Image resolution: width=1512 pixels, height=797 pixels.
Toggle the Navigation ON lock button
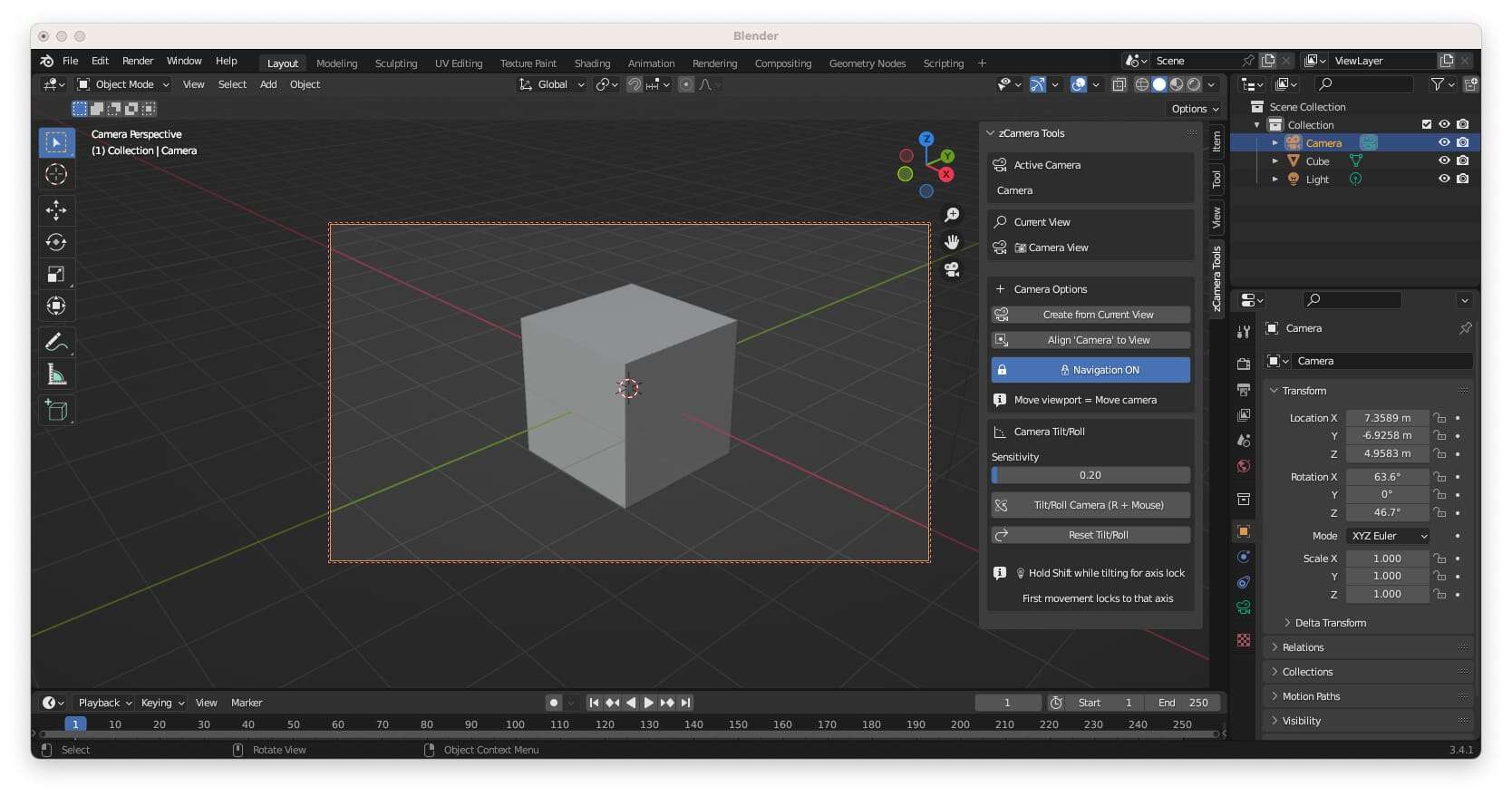(1090, 370)
